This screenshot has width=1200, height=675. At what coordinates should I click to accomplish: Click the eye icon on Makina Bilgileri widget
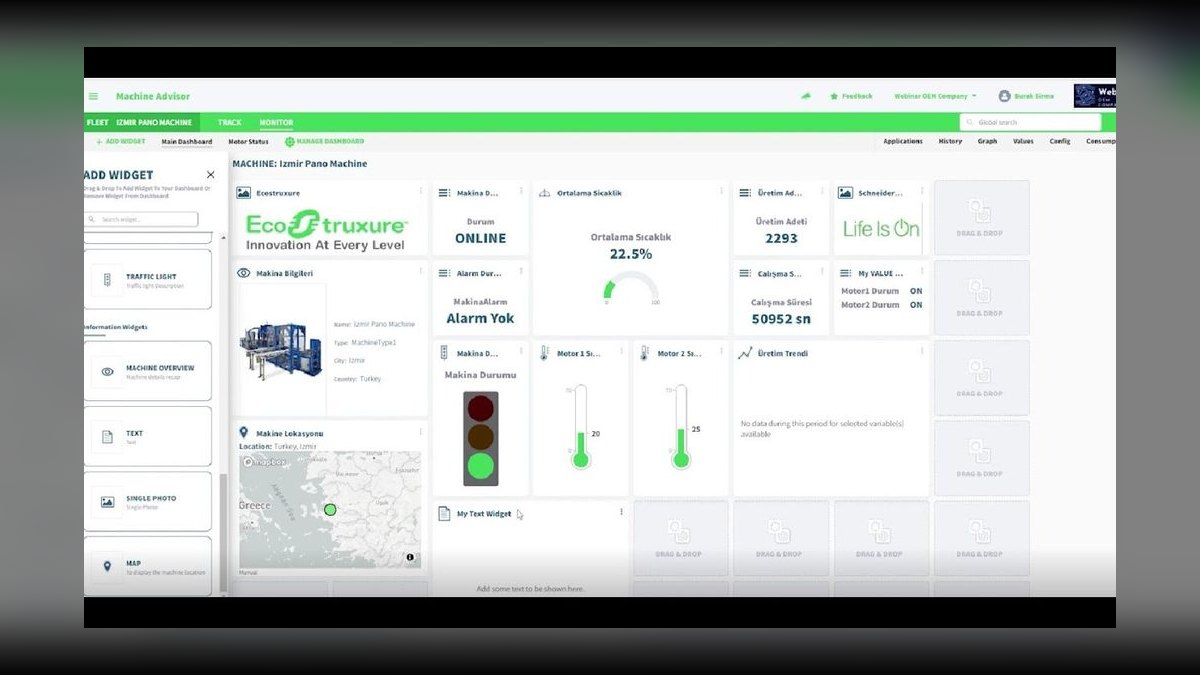pos(243,273)
